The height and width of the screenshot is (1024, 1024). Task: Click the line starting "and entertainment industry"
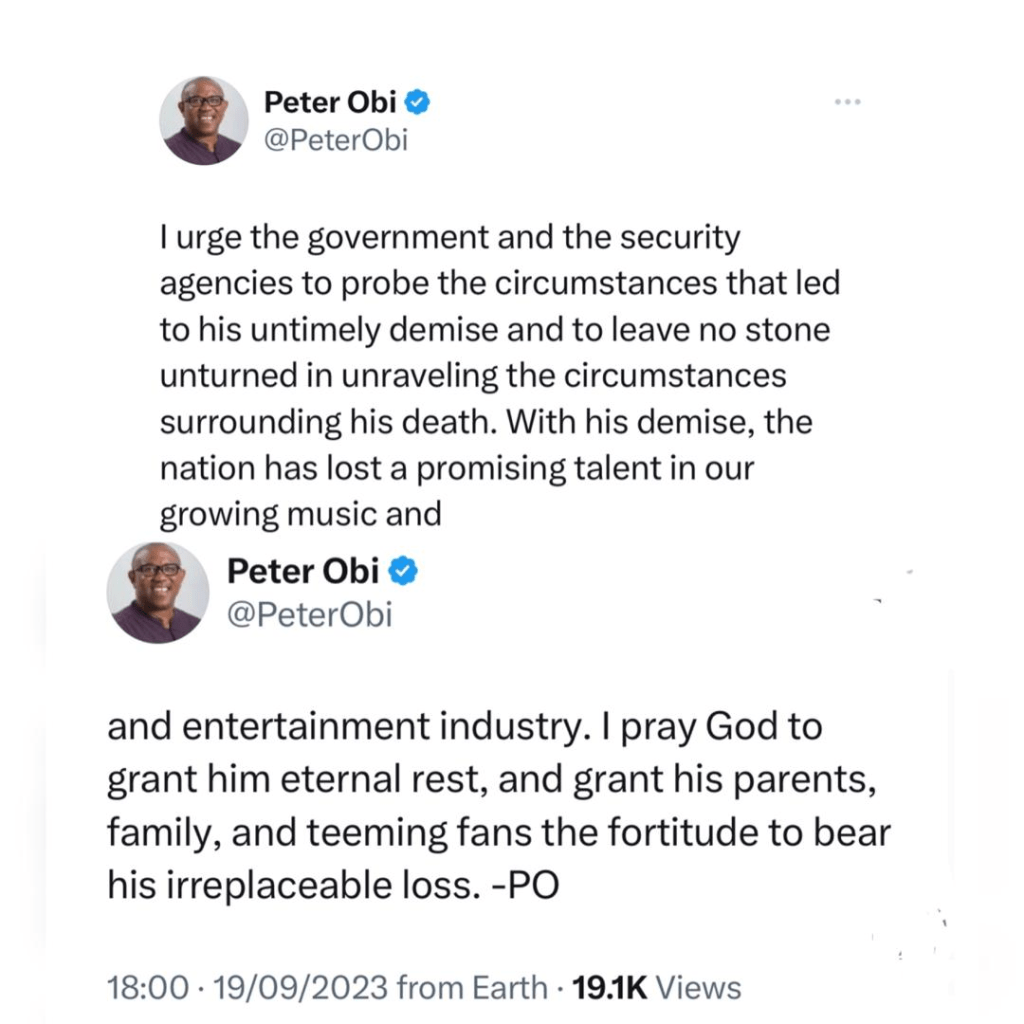pos(464,727)
